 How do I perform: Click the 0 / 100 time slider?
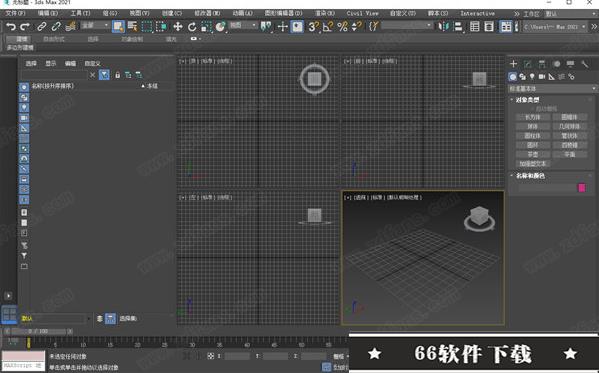point(38,331)
